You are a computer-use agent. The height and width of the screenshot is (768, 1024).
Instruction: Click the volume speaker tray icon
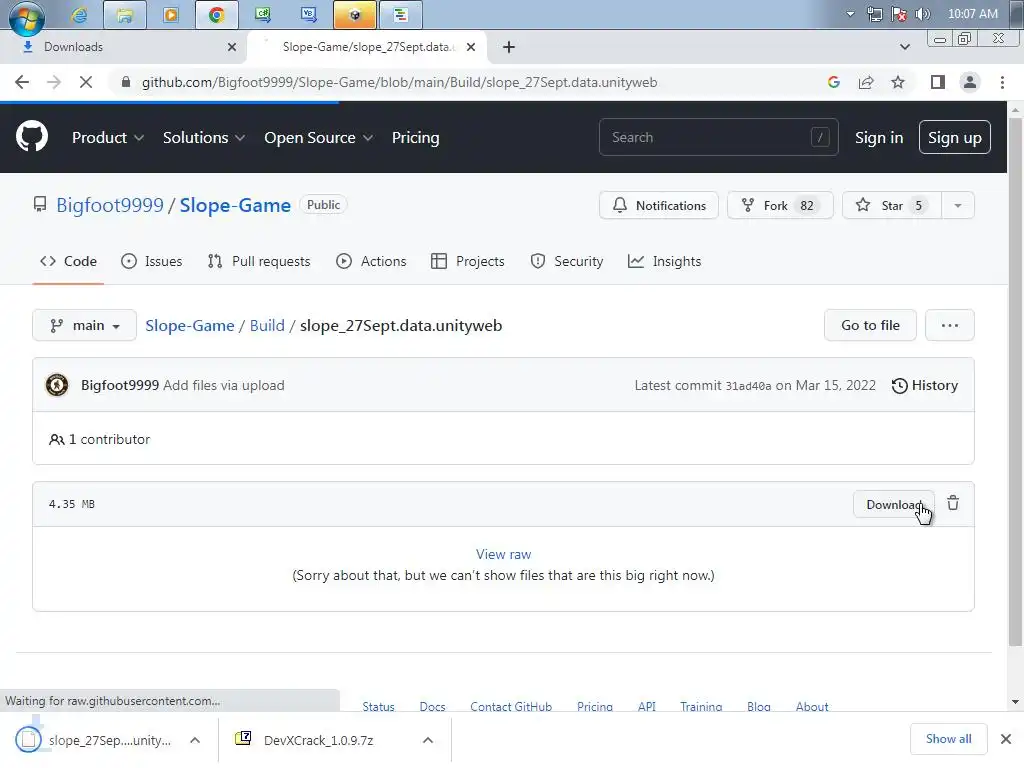pyautogui.click(x=922, y=14)
